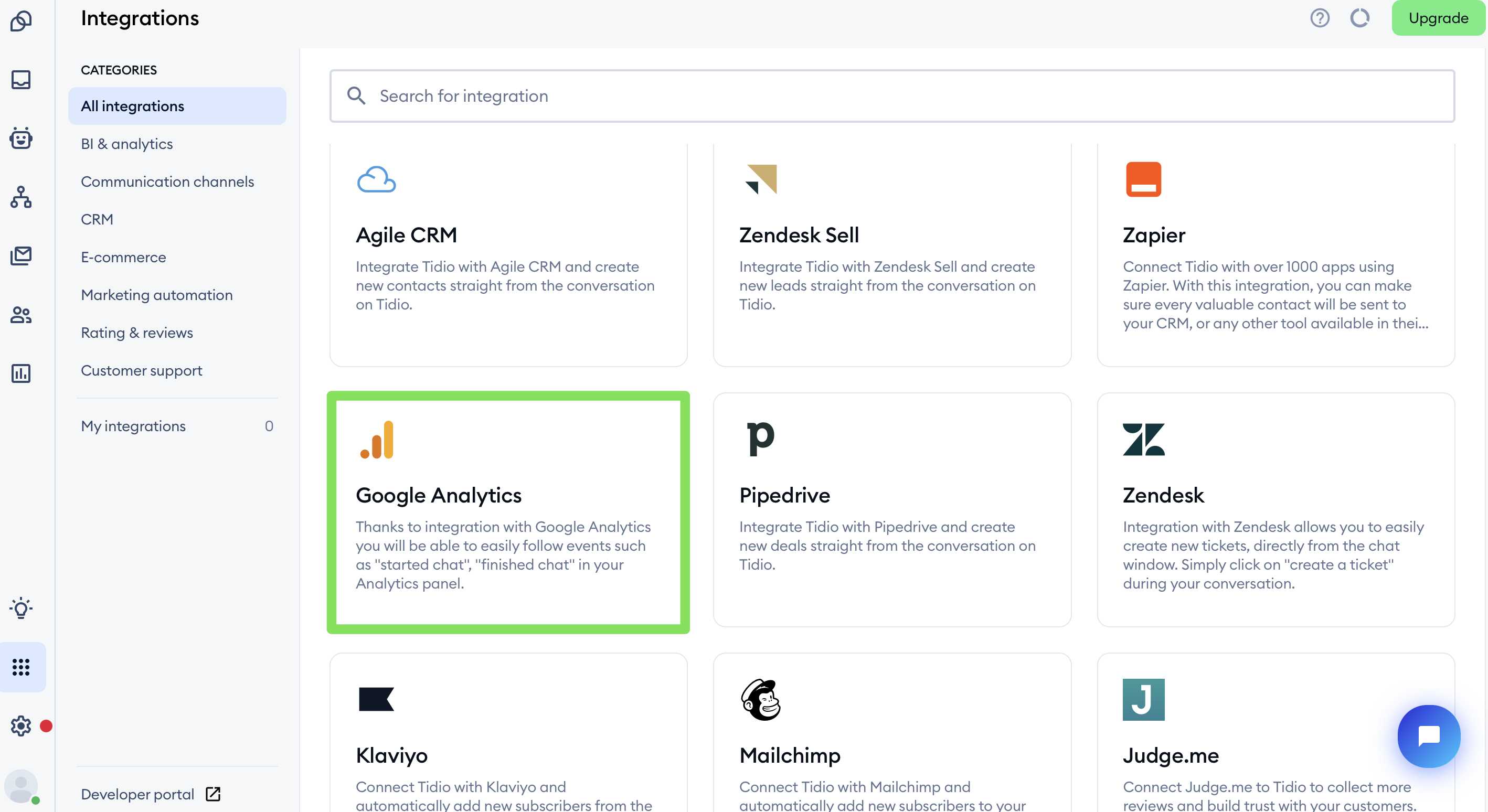1488x812 pixels.
Task: Click the external link icon beside Developer portal
Action: [213, 794]
